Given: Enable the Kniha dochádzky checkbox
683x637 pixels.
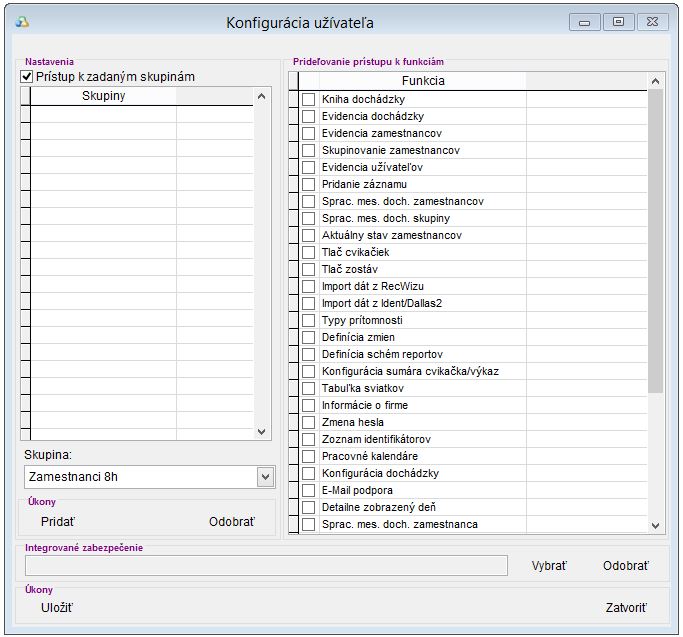Looking at the screenshot, I should click(x=308, y=99).
